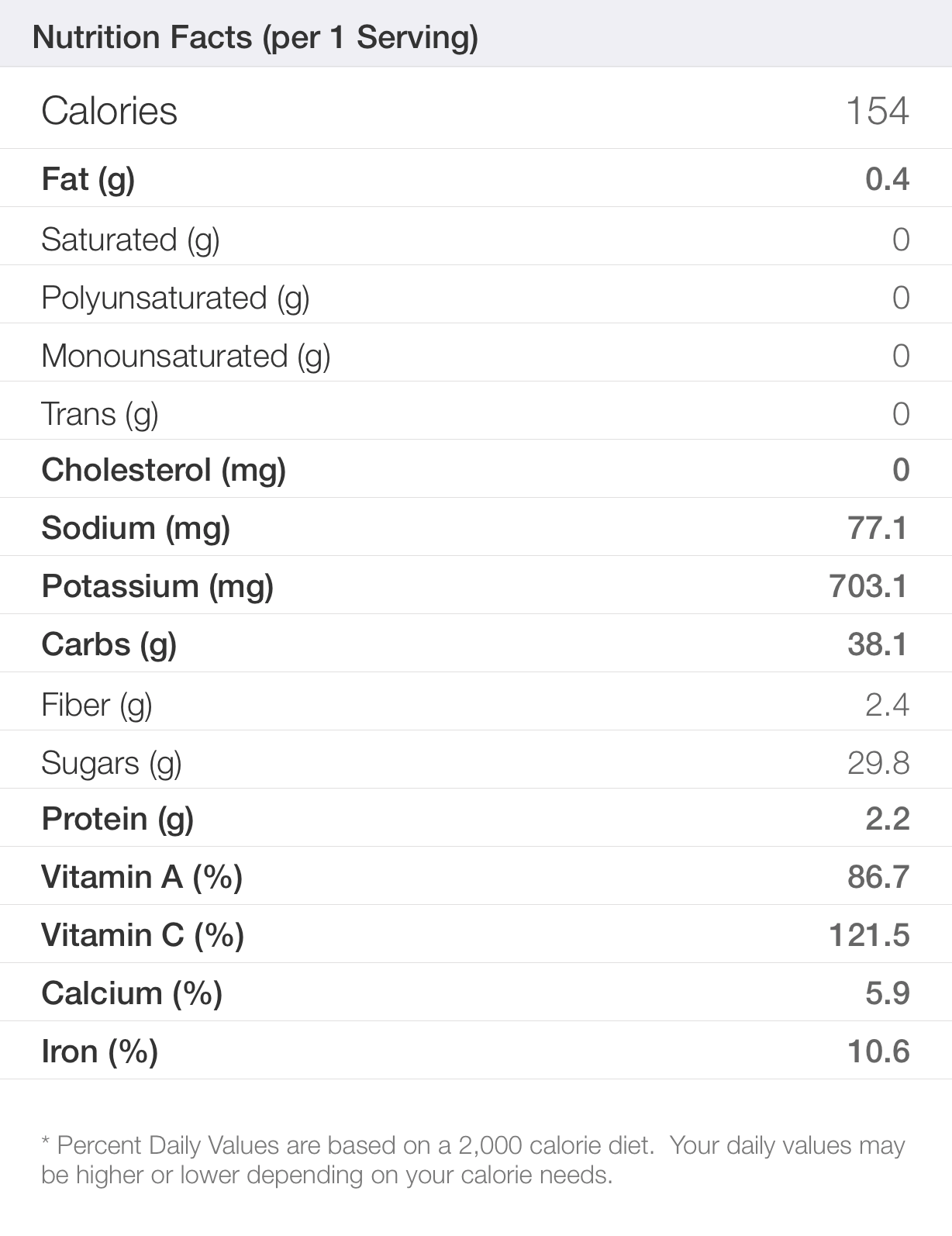Click the Sugars value 29.8
This screenshot has height=1236, width=952.
[x=878, y=763]
